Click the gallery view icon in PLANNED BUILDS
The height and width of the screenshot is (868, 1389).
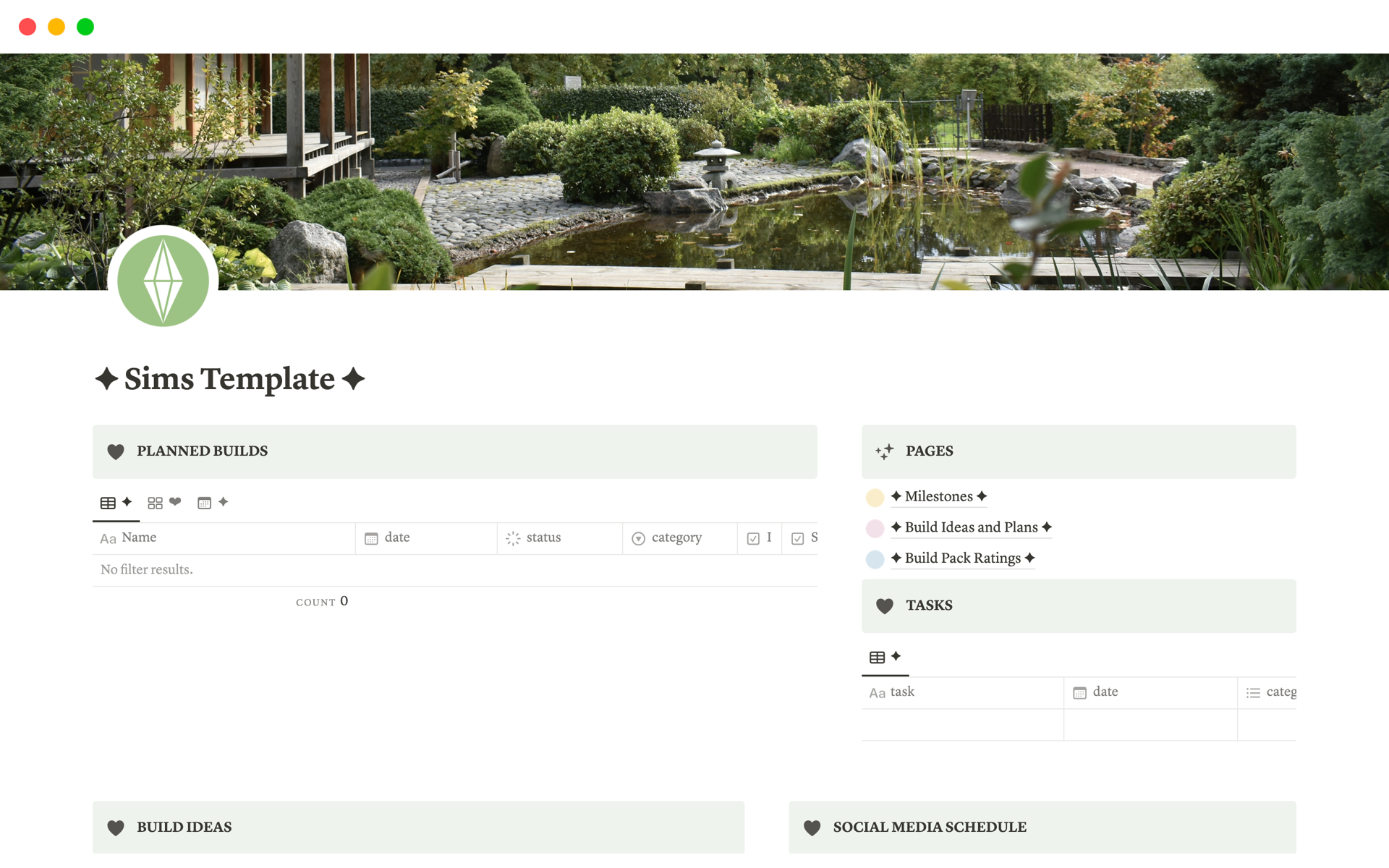click(x=155, y=502)
